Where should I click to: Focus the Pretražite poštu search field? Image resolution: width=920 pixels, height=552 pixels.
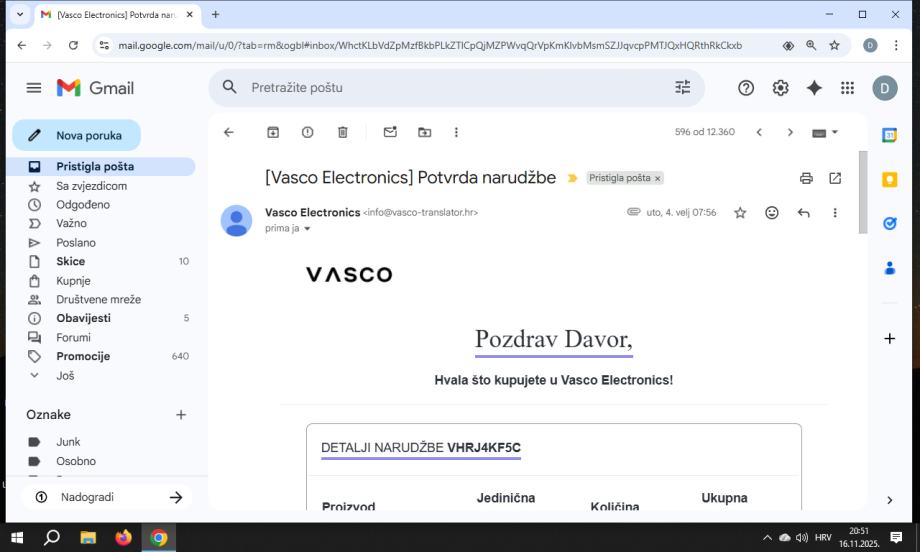[x=458, y=87]
